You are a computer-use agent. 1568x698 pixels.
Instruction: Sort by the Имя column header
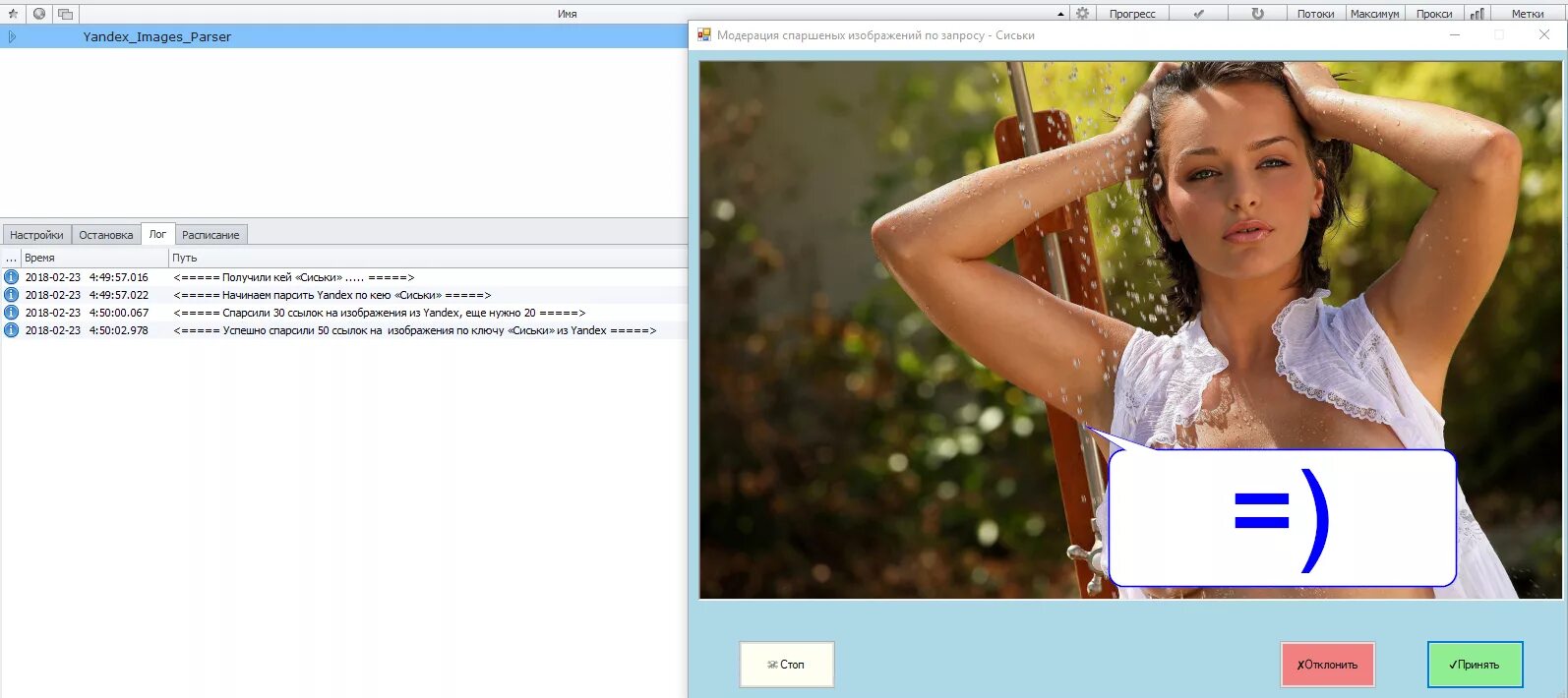coord(568,14)
